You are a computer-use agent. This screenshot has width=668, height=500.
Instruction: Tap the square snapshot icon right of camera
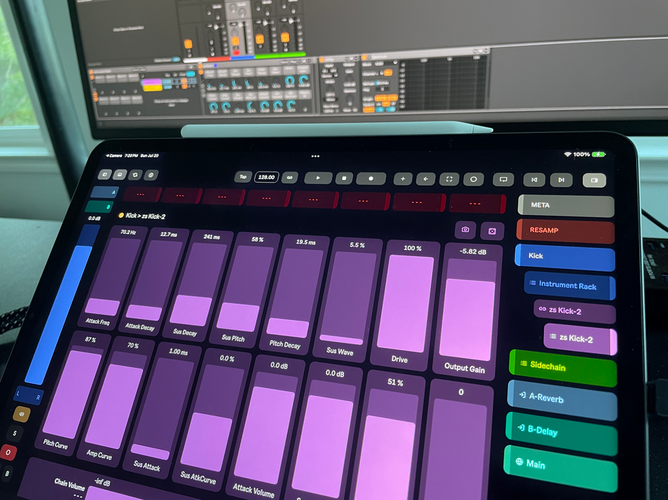click(492, 231)
